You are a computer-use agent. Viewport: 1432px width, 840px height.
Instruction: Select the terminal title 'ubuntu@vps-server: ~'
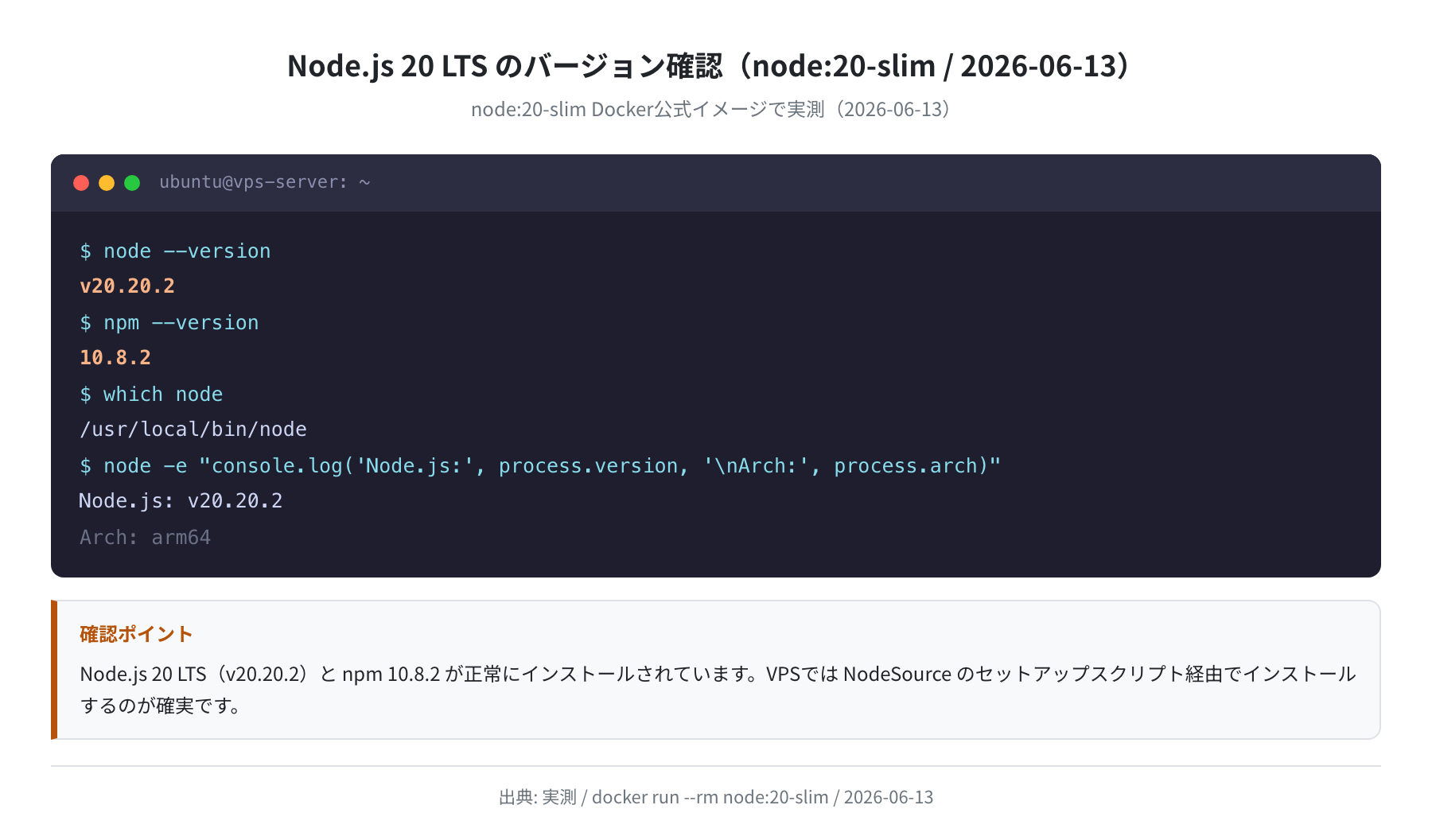[265, 182]
